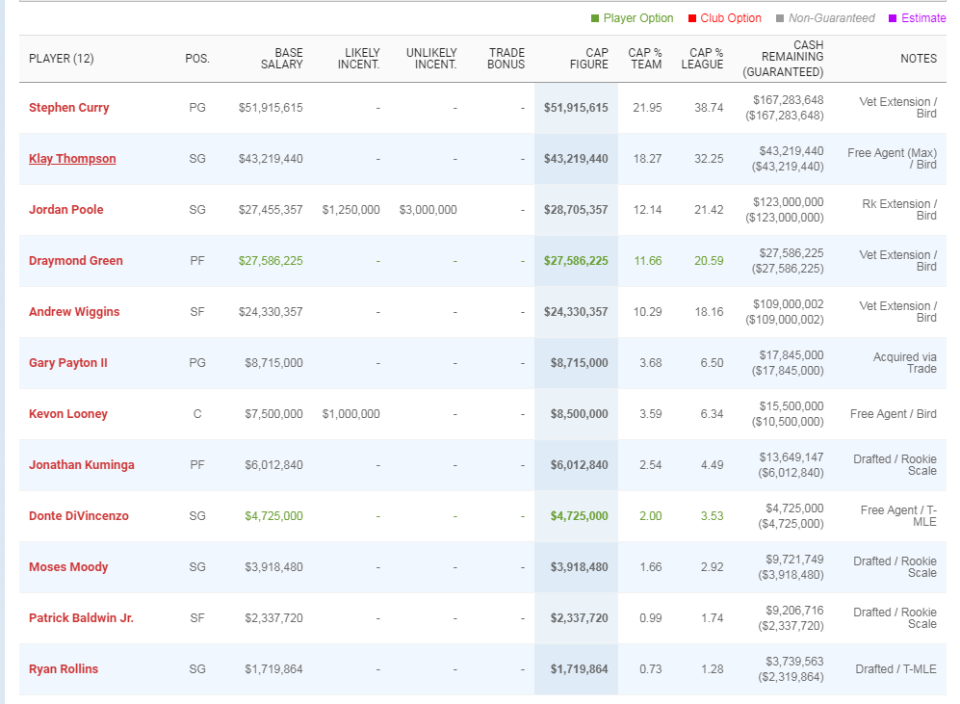Select Andrew Wiggins player link
Image resolution: width=960 pixels, height=704 pixels.
pyautogui.click(x=74, y=312)
